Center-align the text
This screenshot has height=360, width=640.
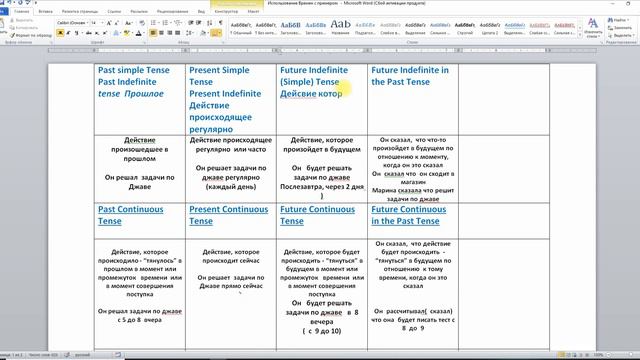[x=161, y=33]
